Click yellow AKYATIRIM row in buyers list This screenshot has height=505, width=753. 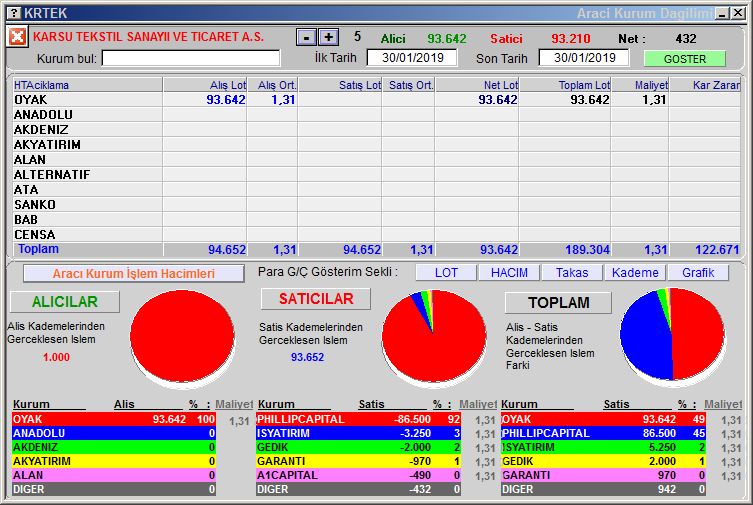coord(114,461)
